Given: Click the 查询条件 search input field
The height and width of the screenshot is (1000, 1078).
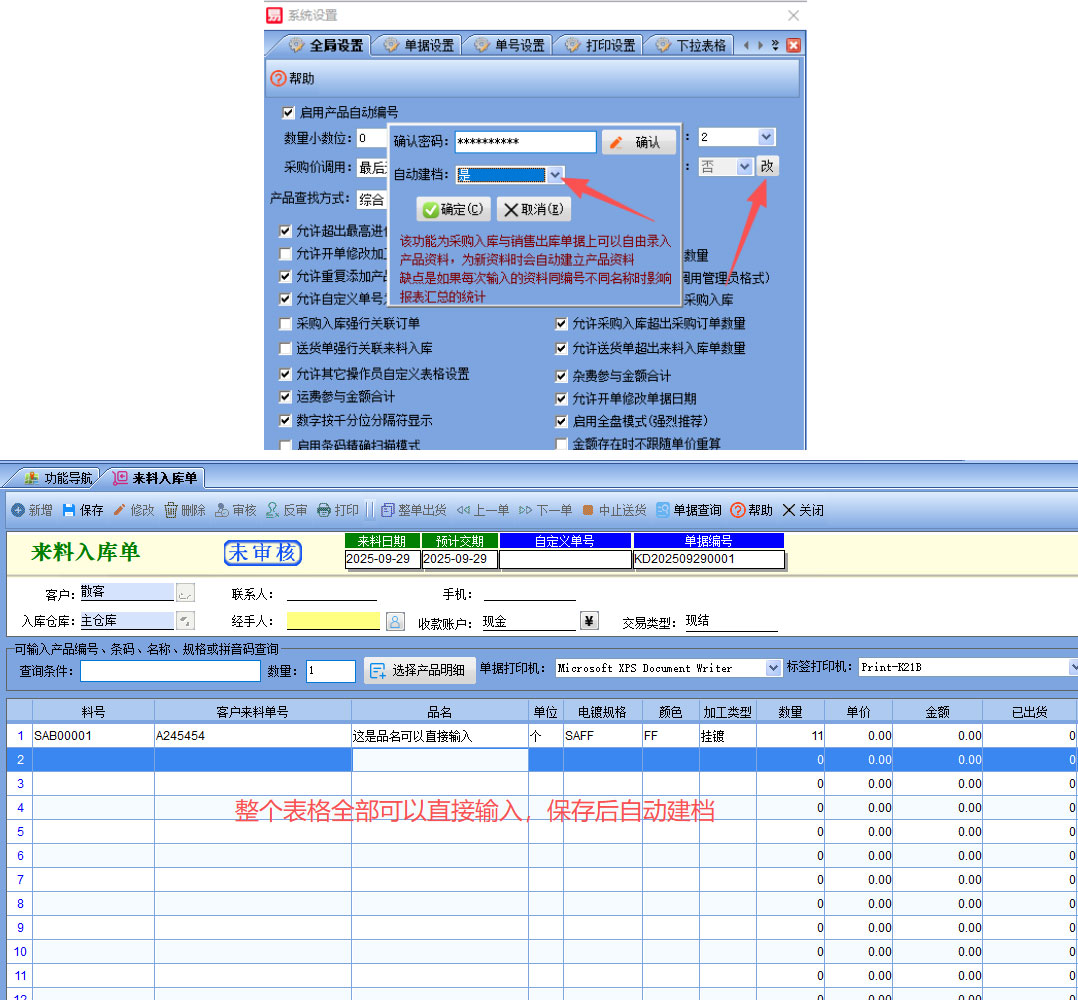Looking at the screenshot, I should tap(170, 671).
